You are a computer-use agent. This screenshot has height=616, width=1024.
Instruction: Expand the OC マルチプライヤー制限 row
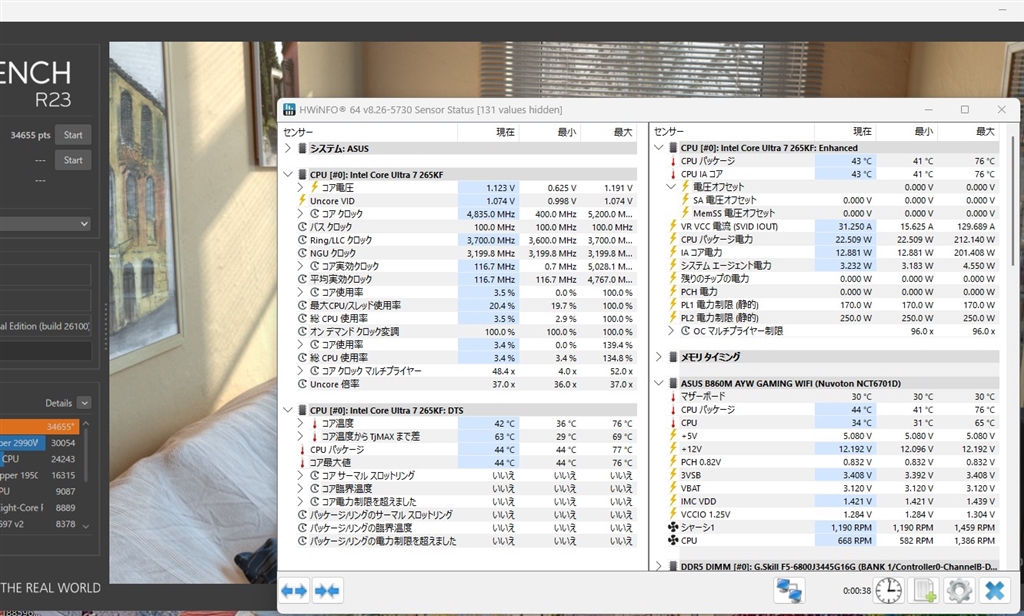point(671,331)
